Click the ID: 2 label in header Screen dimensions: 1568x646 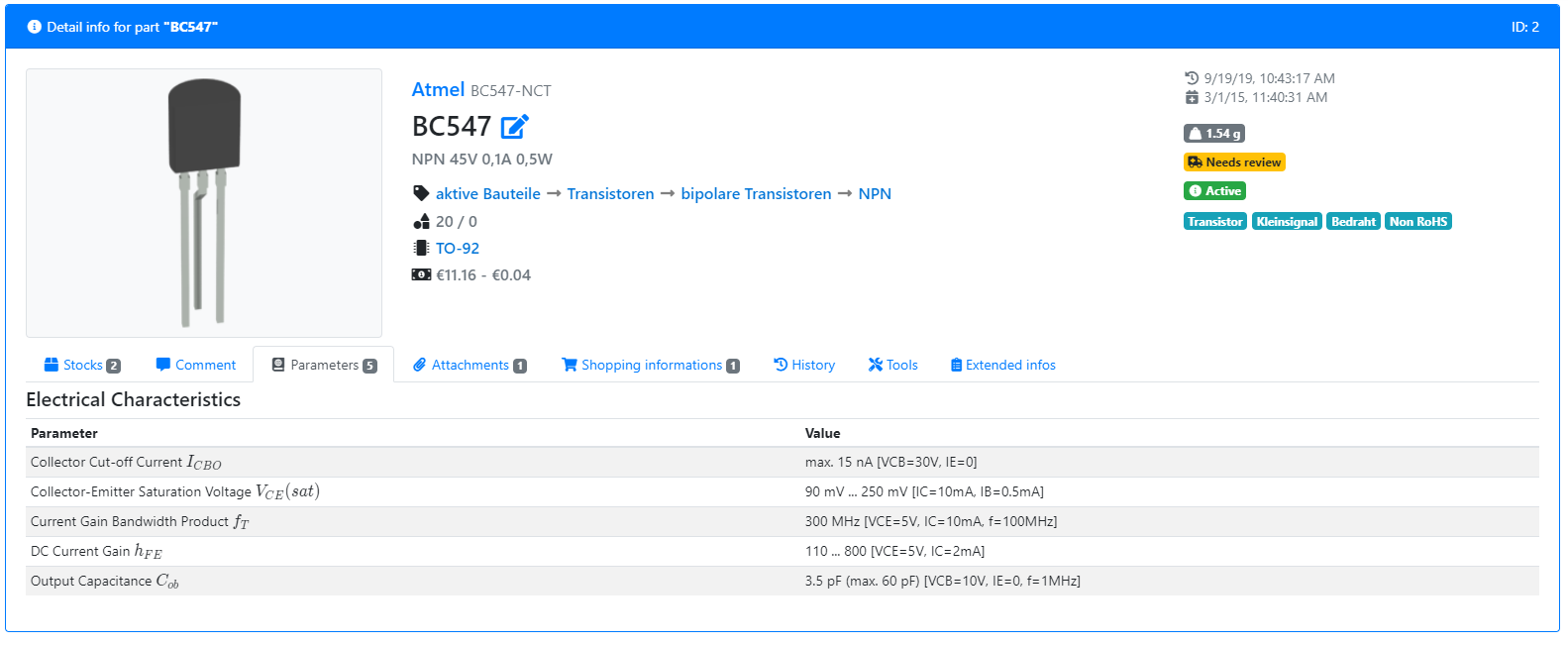[x=1524, y=27]
